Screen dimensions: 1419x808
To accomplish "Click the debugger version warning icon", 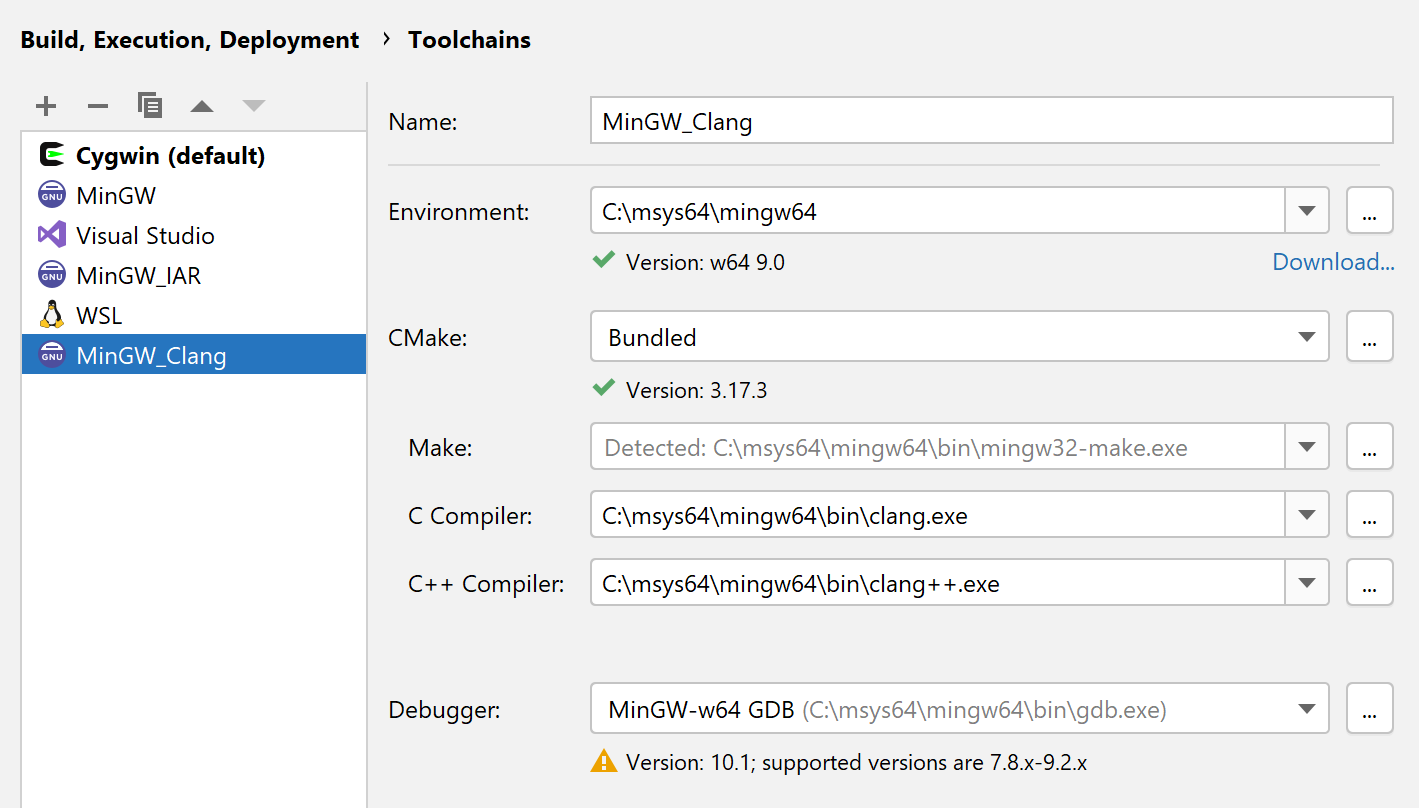I will pyautogui.click(x=604, y=761).
